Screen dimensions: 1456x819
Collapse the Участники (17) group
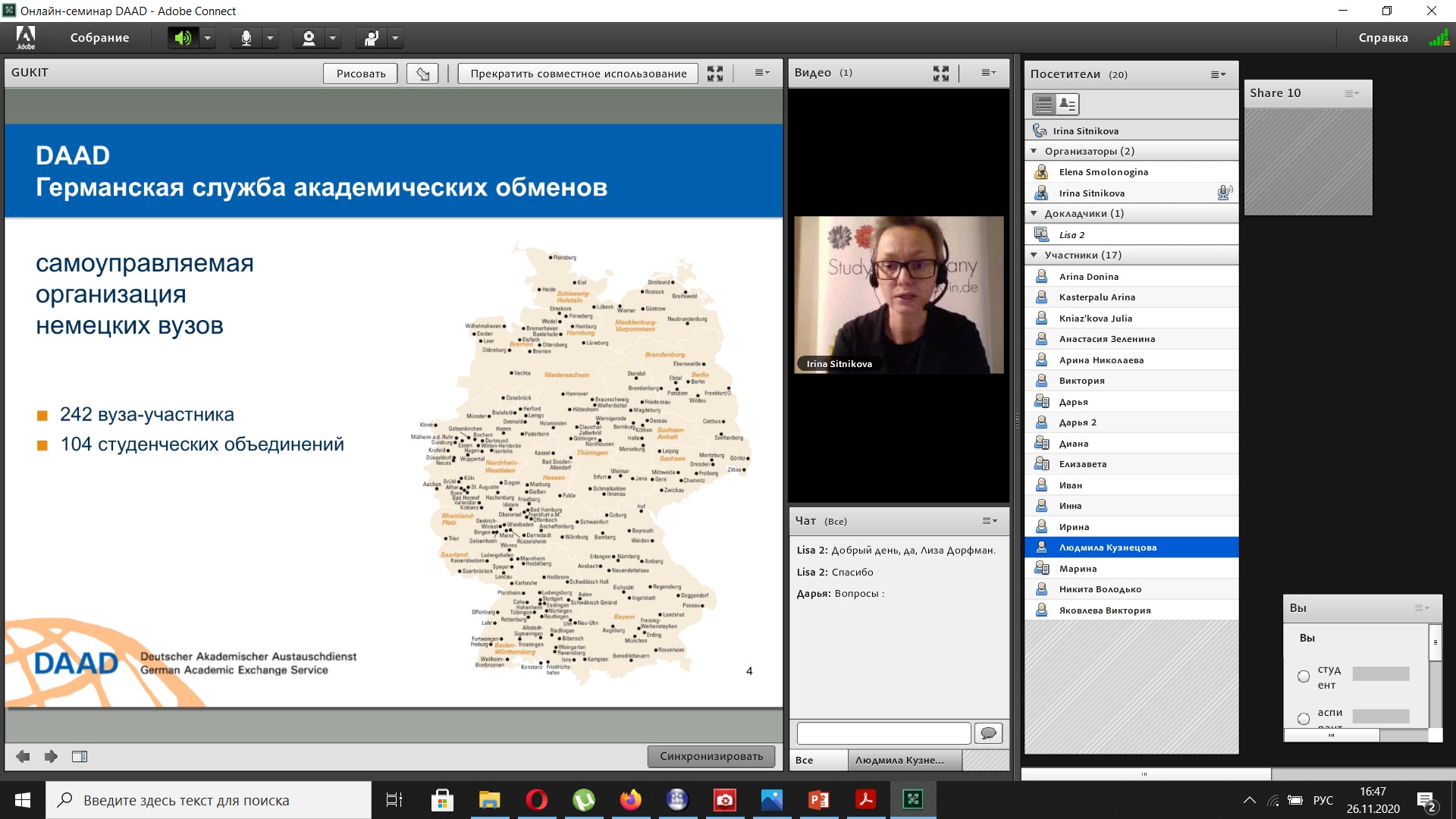[x=1034, y=256]
